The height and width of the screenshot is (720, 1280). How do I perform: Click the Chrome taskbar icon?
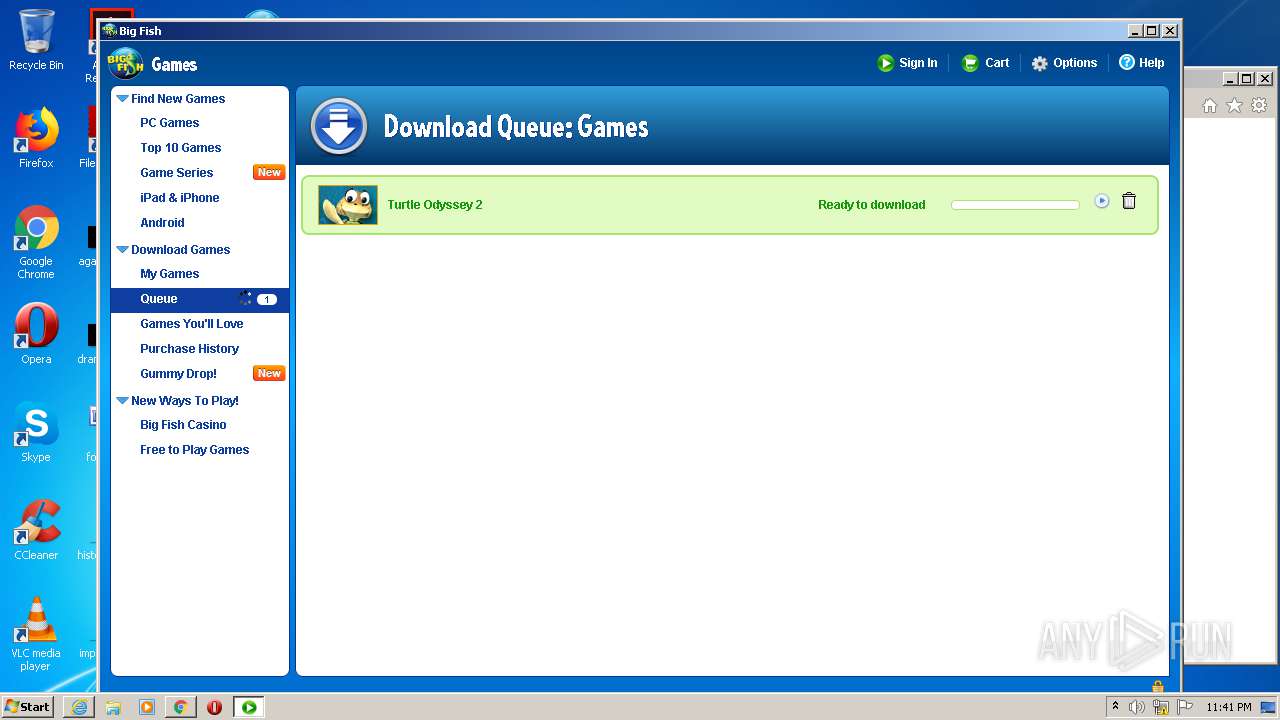pyautogui.click(x=181, y=707)
